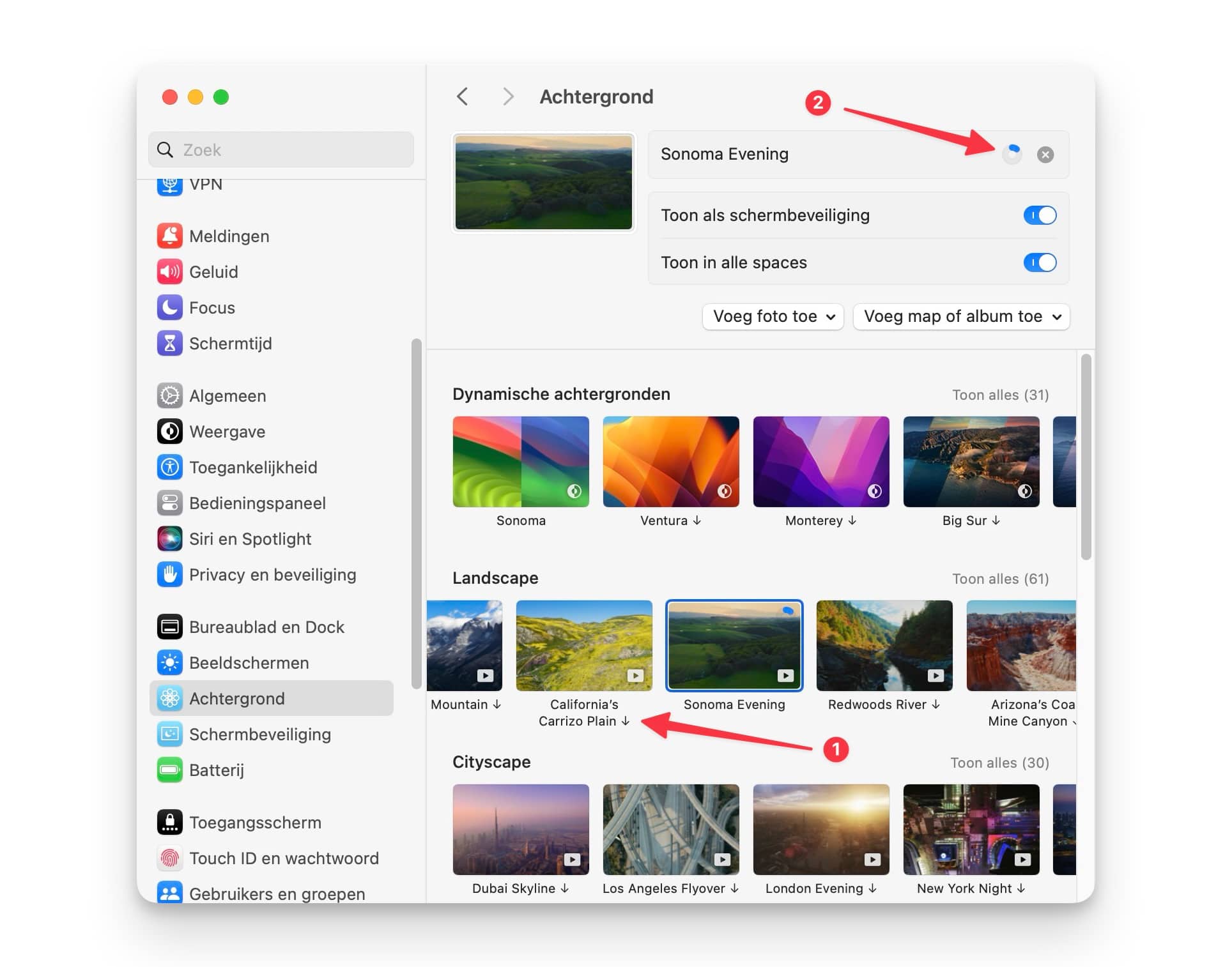1232x967 pixels.
Task: Select California's Carrizo Plain thumbnail
Action: 584,646
